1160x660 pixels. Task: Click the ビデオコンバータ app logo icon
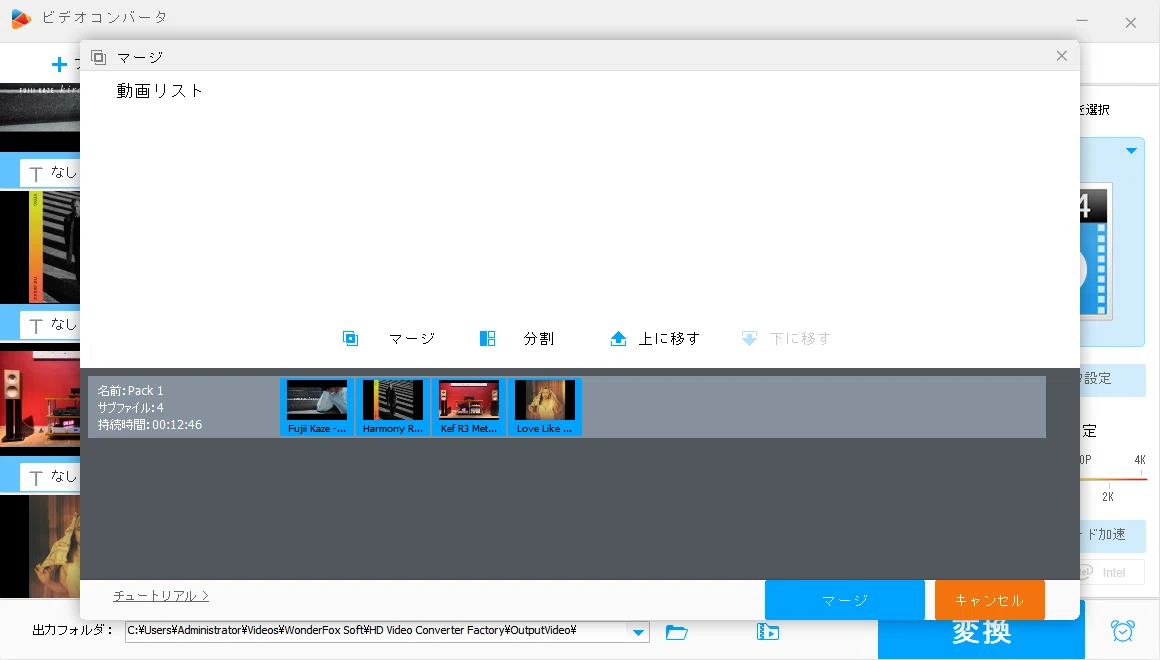tap(21, 18)
